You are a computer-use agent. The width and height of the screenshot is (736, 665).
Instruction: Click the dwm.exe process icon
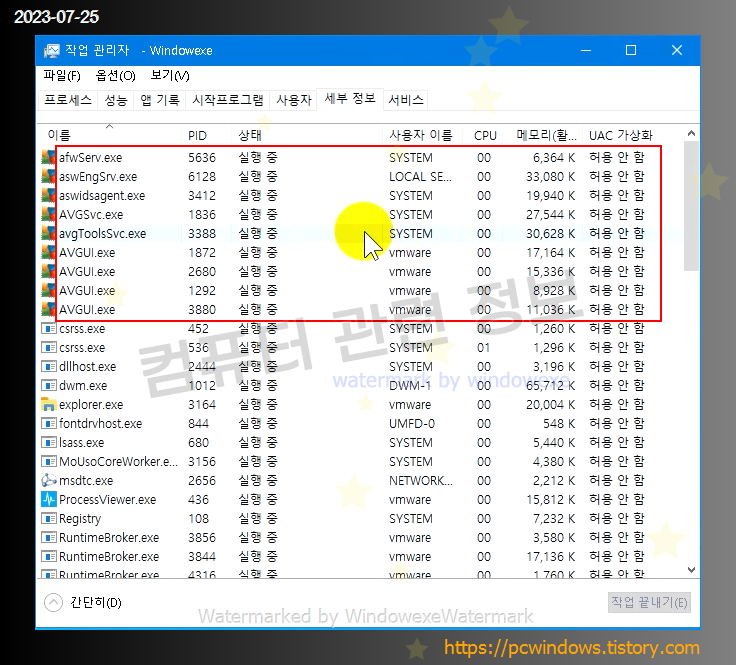tap(49, 385)
